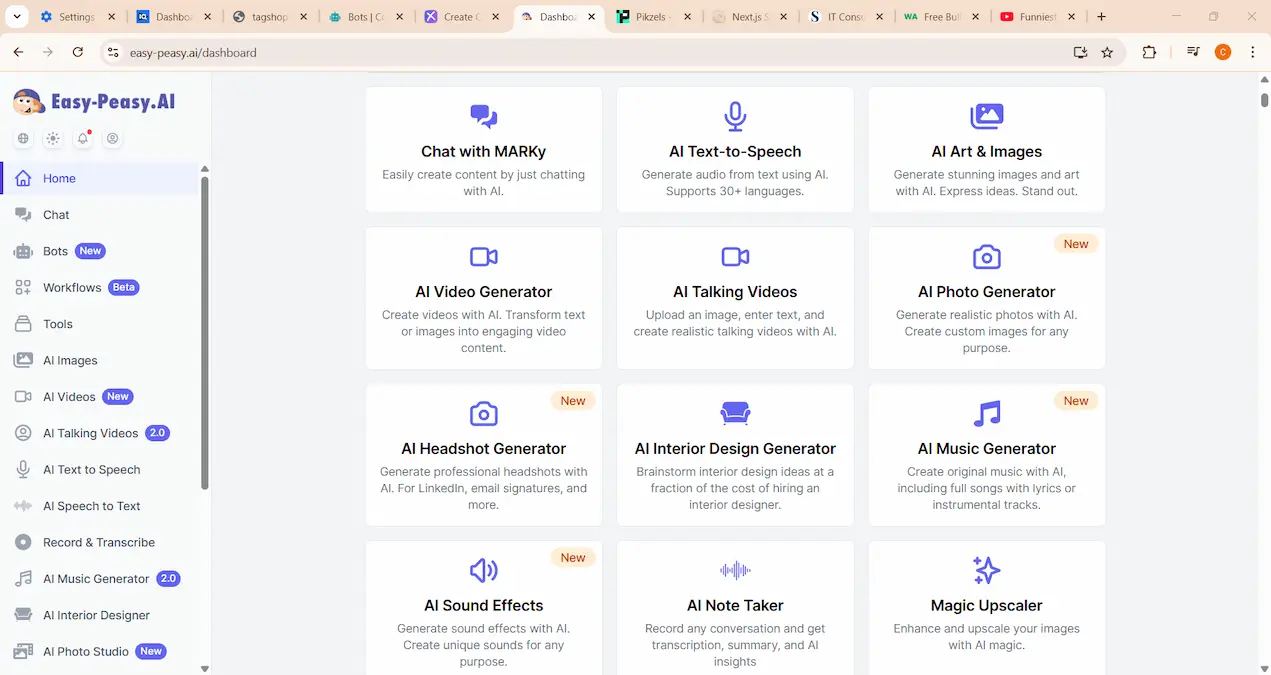The height and width of the screenshot is (675, 1271).
Task: Select the AI Interior Design sofa icon
Action: (735, 414)
